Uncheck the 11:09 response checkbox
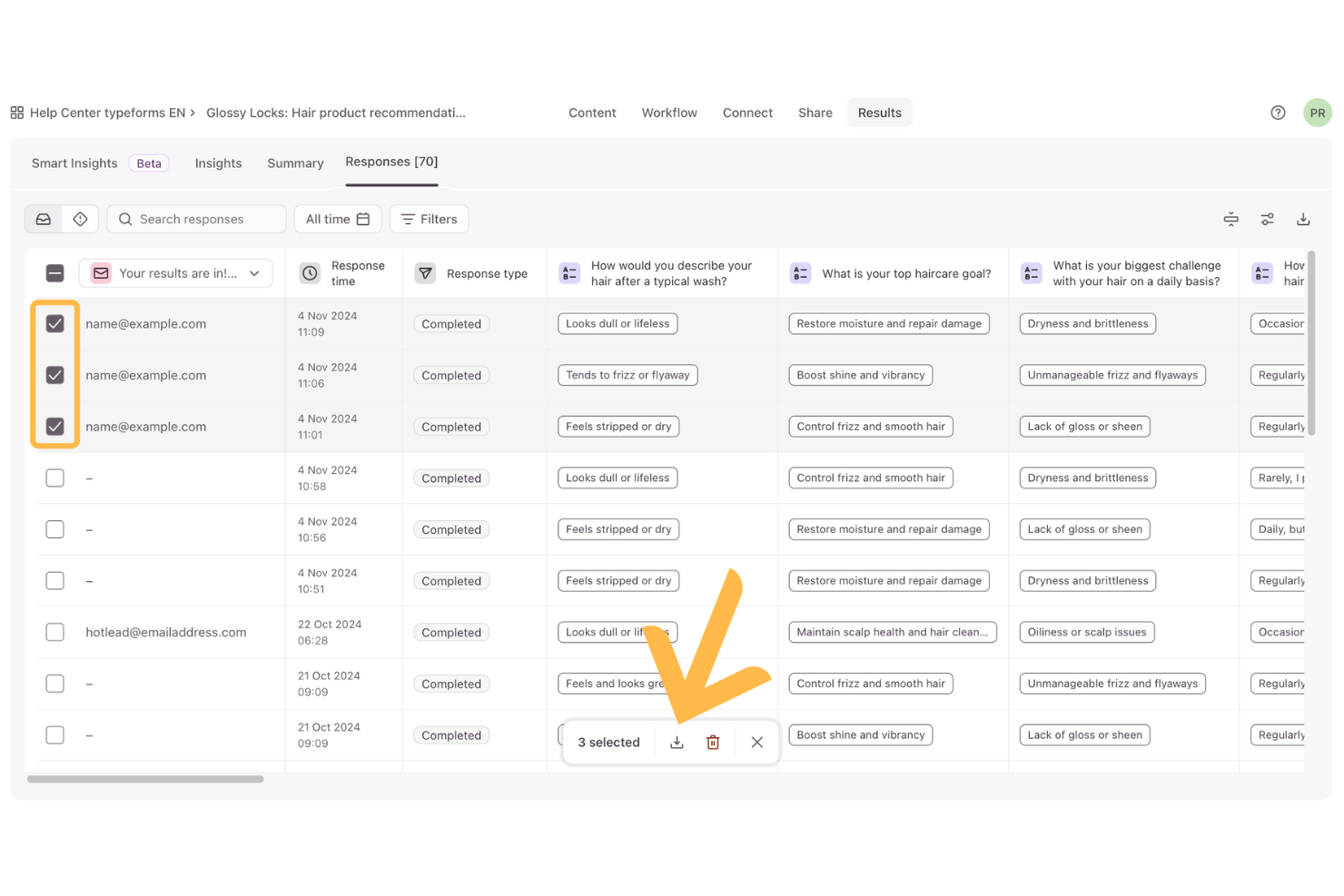Screen dimensions: 1344x896 pyautogui.click(x=55, y=324)
